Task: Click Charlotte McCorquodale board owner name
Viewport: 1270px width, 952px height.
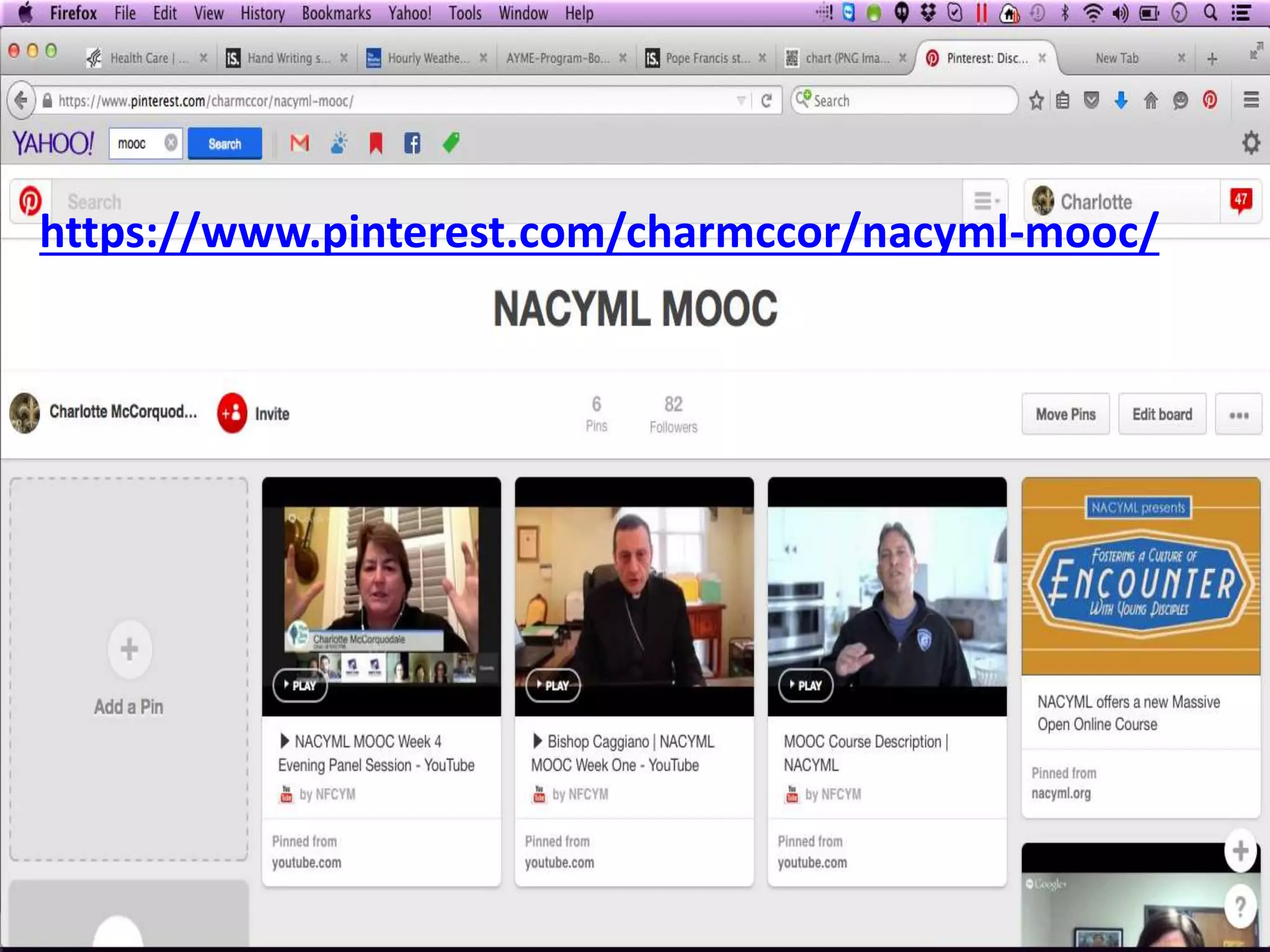Action: [123, 412]
